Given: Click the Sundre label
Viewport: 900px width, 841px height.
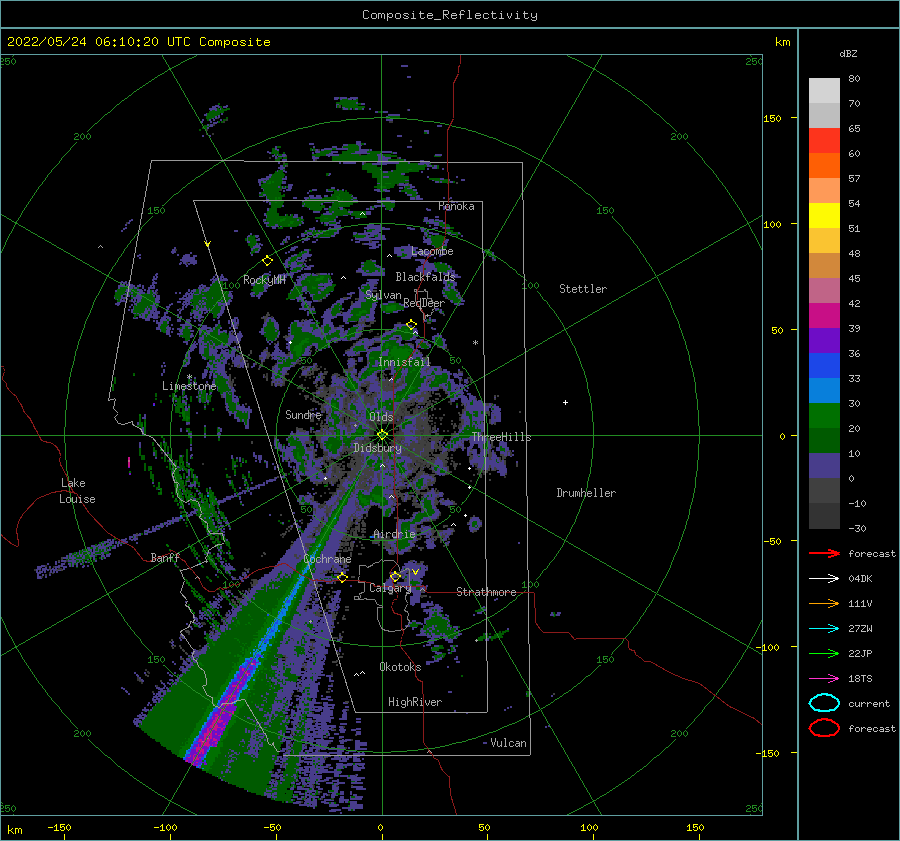Looking at the screenshot, I should pos(303,414).
